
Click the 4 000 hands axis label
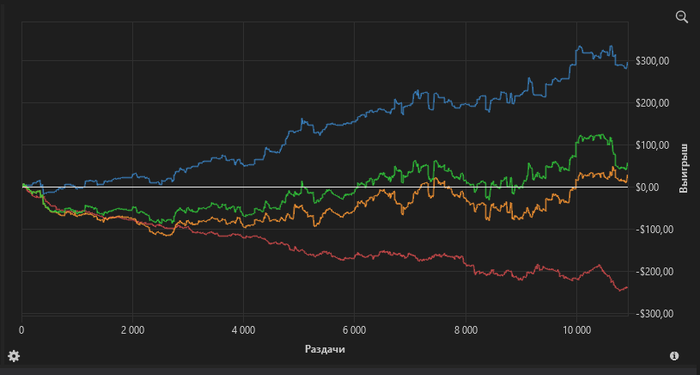(x=243, y=331)
